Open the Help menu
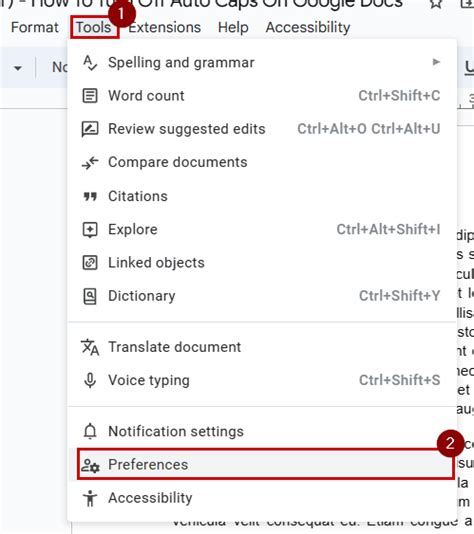The width and height of the screenshot is (474, 534). click(233, 28)
